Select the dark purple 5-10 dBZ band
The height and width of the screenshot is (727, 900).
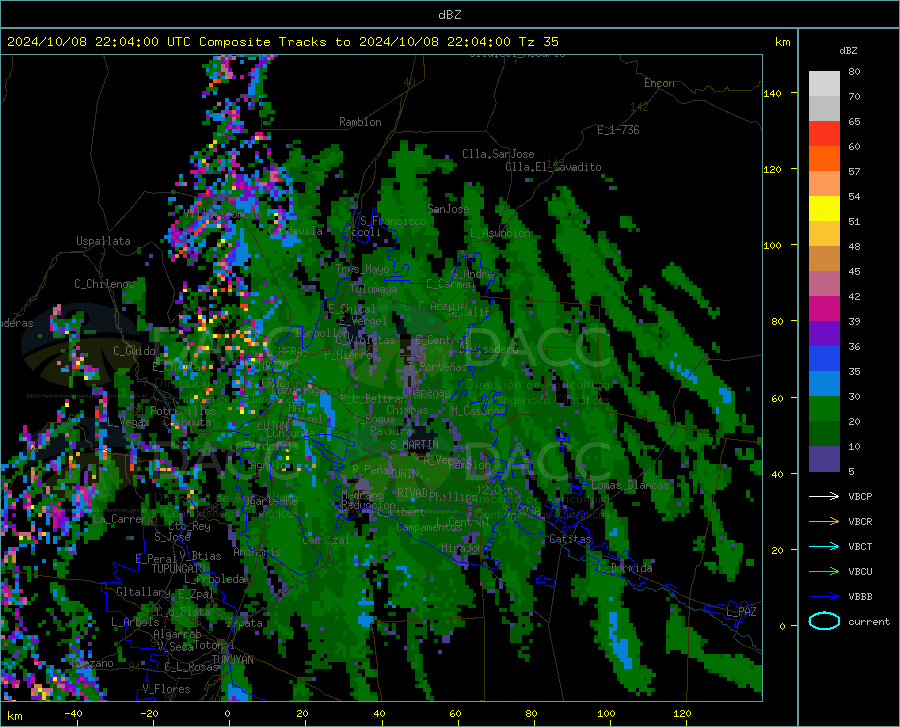click(x=824, y=459)
